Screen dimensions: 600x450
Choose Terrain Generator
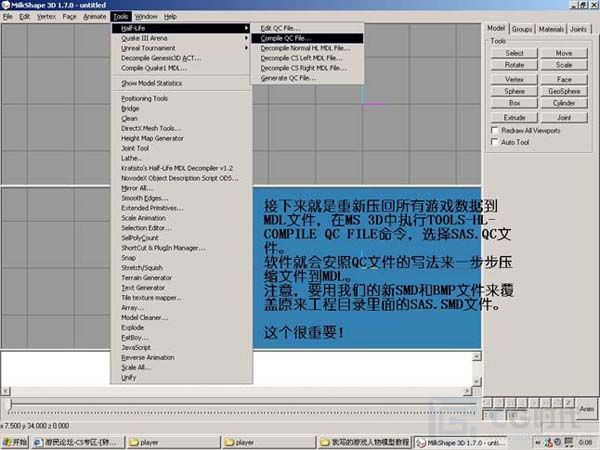coord(181,278)
